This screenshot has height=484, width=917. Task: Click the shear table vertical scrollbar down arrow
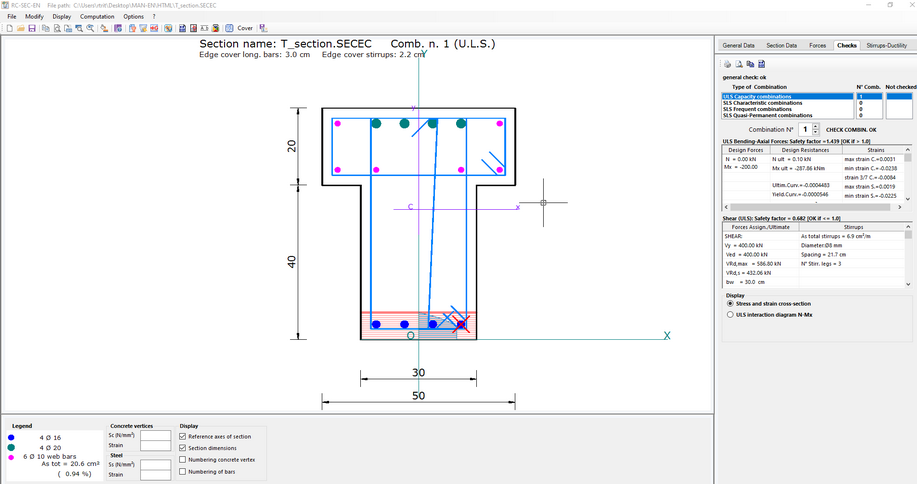[908, 284]
